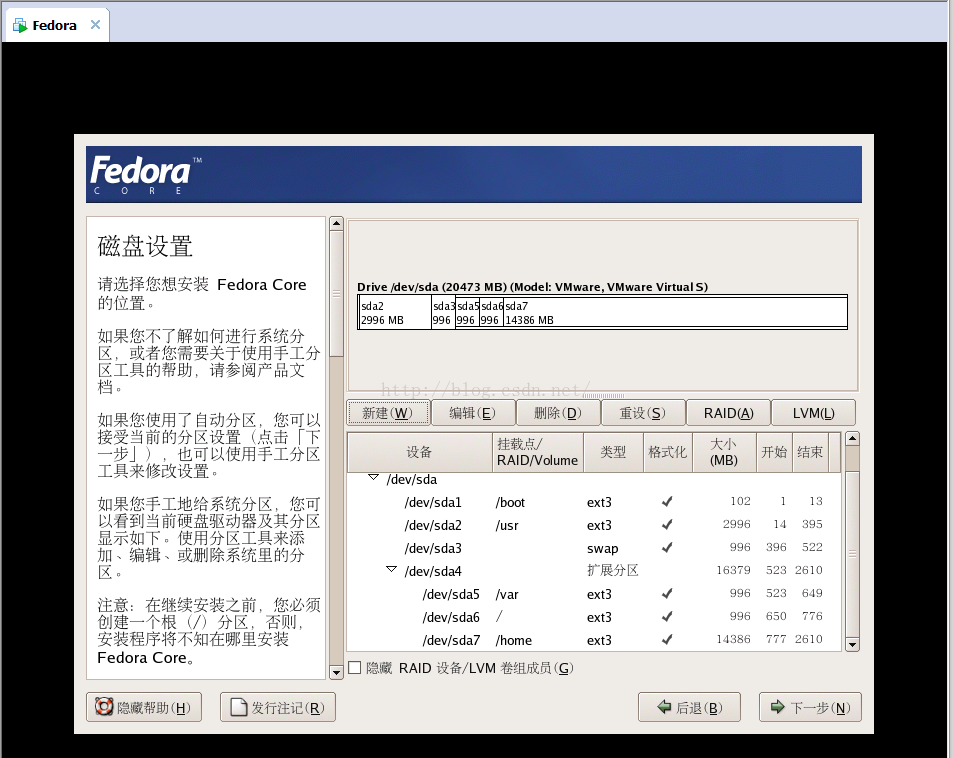The height and width of the screenshot is (758, 953).
Task: Click the /usr mount point cell
Action: click(507, 526)
